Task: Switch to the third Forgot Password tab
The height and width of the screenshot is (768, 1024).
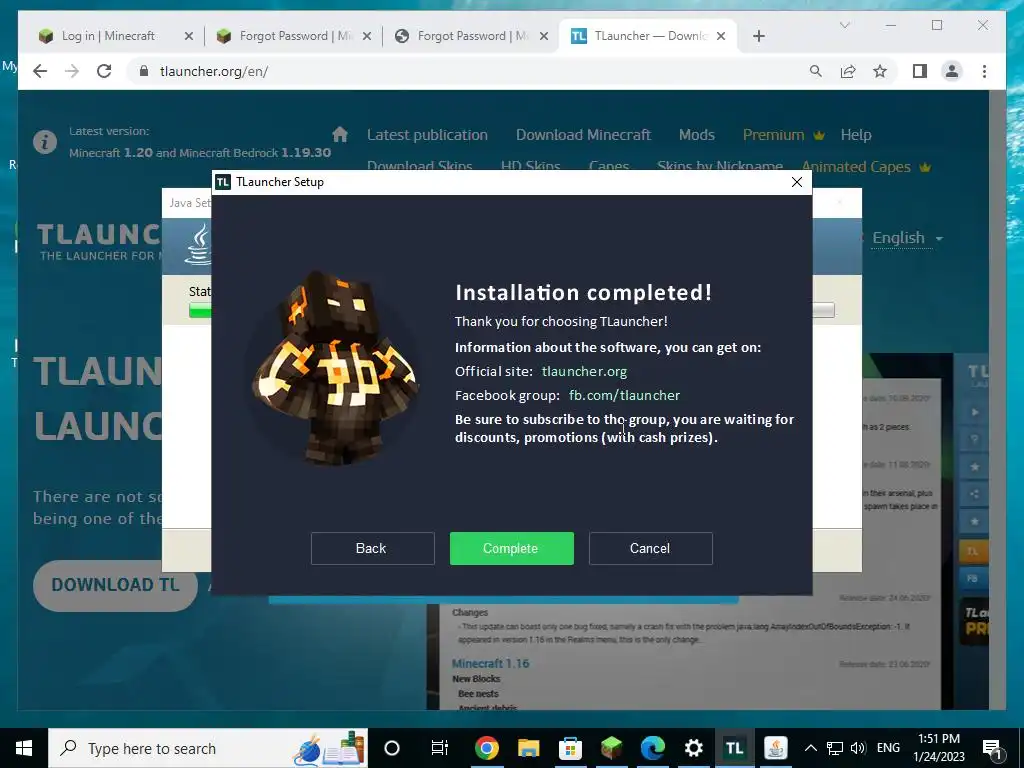Action: [x=472, y=36]
